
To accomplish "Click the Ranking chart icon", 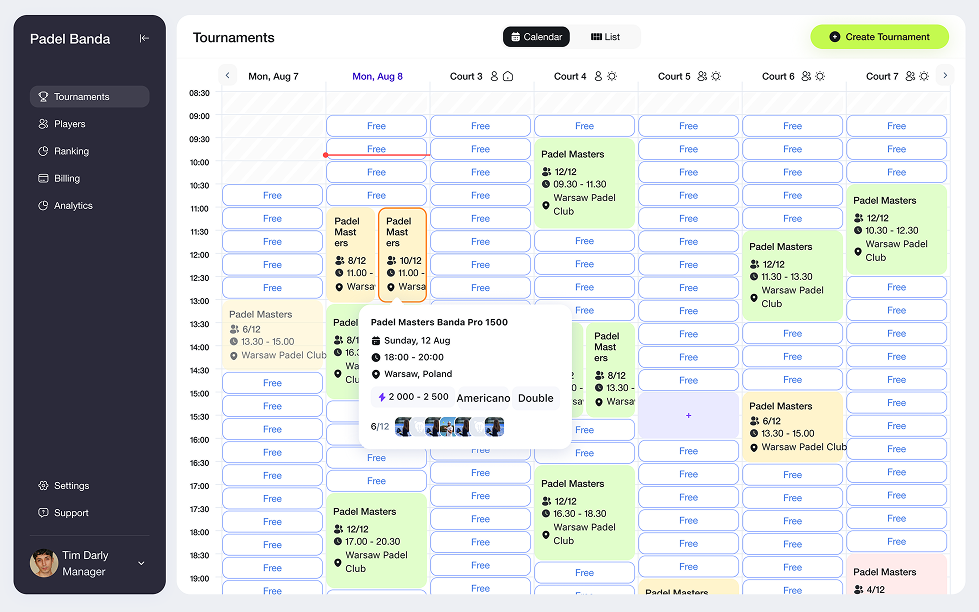I will [43, 151].
